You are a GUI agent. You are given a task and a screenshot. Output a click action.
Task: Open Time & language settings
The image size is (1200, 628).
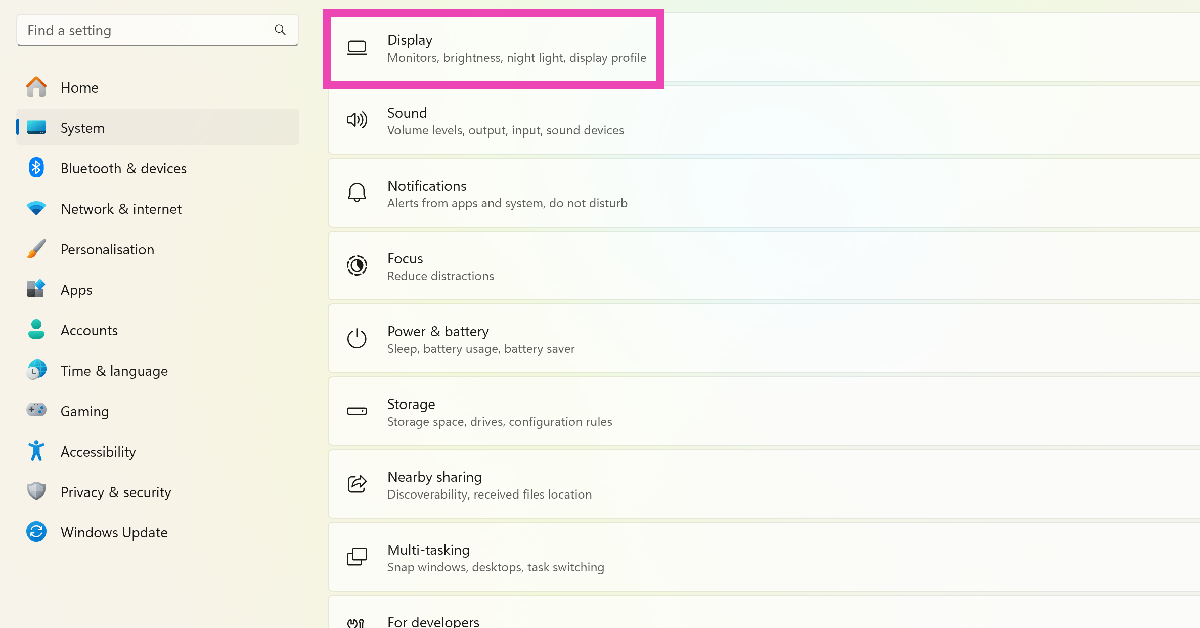(x=113, y=371)
